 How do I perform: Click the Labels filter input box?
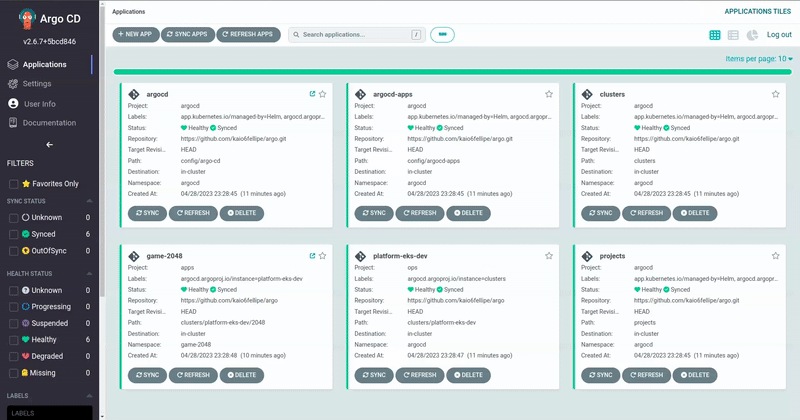point(49,413)
